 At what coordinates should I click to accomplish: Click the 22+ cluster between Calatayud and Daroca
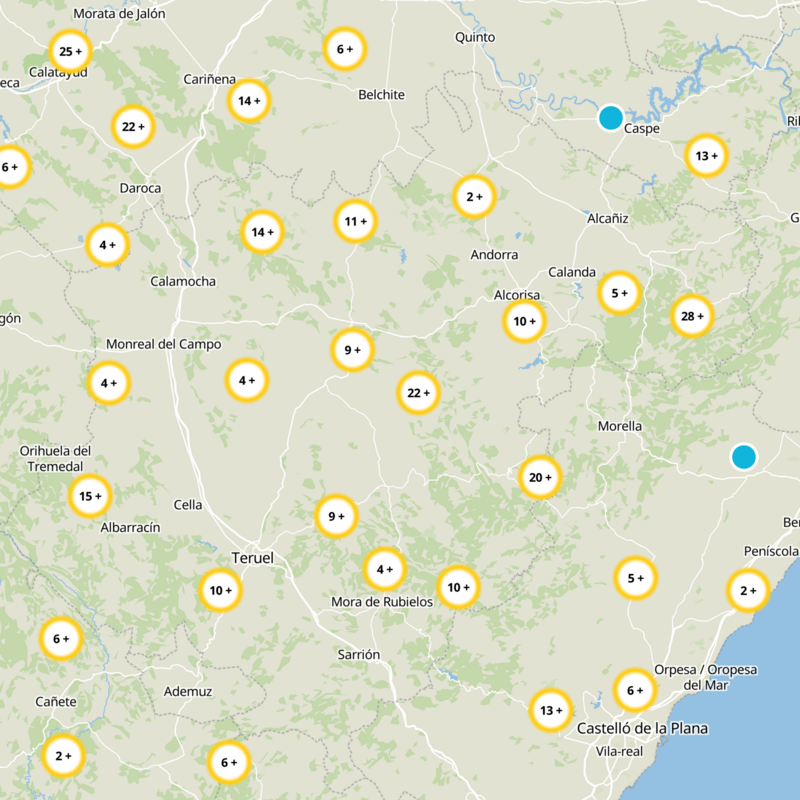133,127
